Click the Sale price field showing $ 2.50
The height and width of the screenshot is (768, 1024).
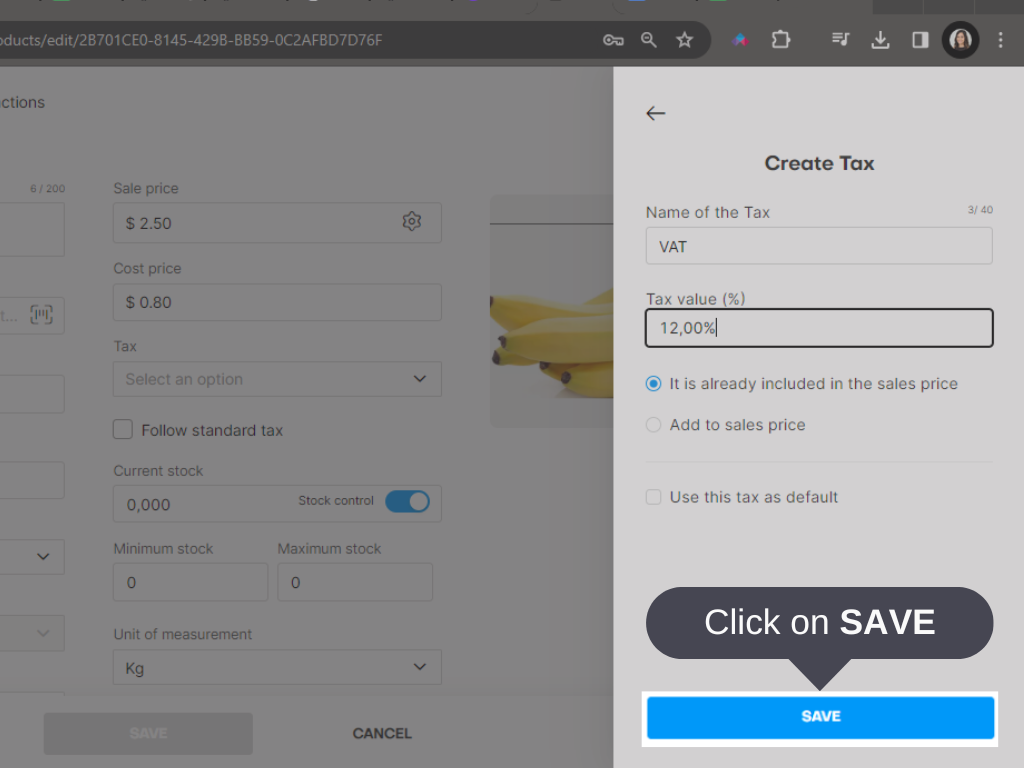pos(277,223)
